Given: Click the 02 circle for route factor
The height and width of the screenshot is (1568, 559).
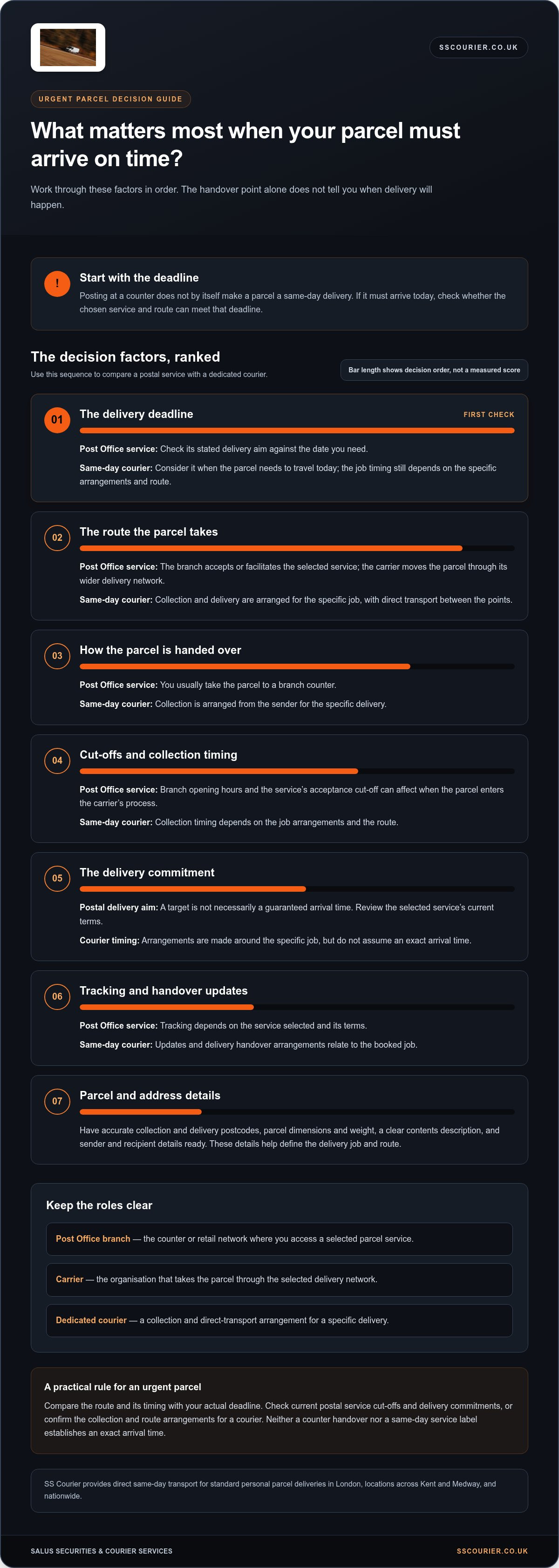Looking at the screenshot, I should coord(57,538).
